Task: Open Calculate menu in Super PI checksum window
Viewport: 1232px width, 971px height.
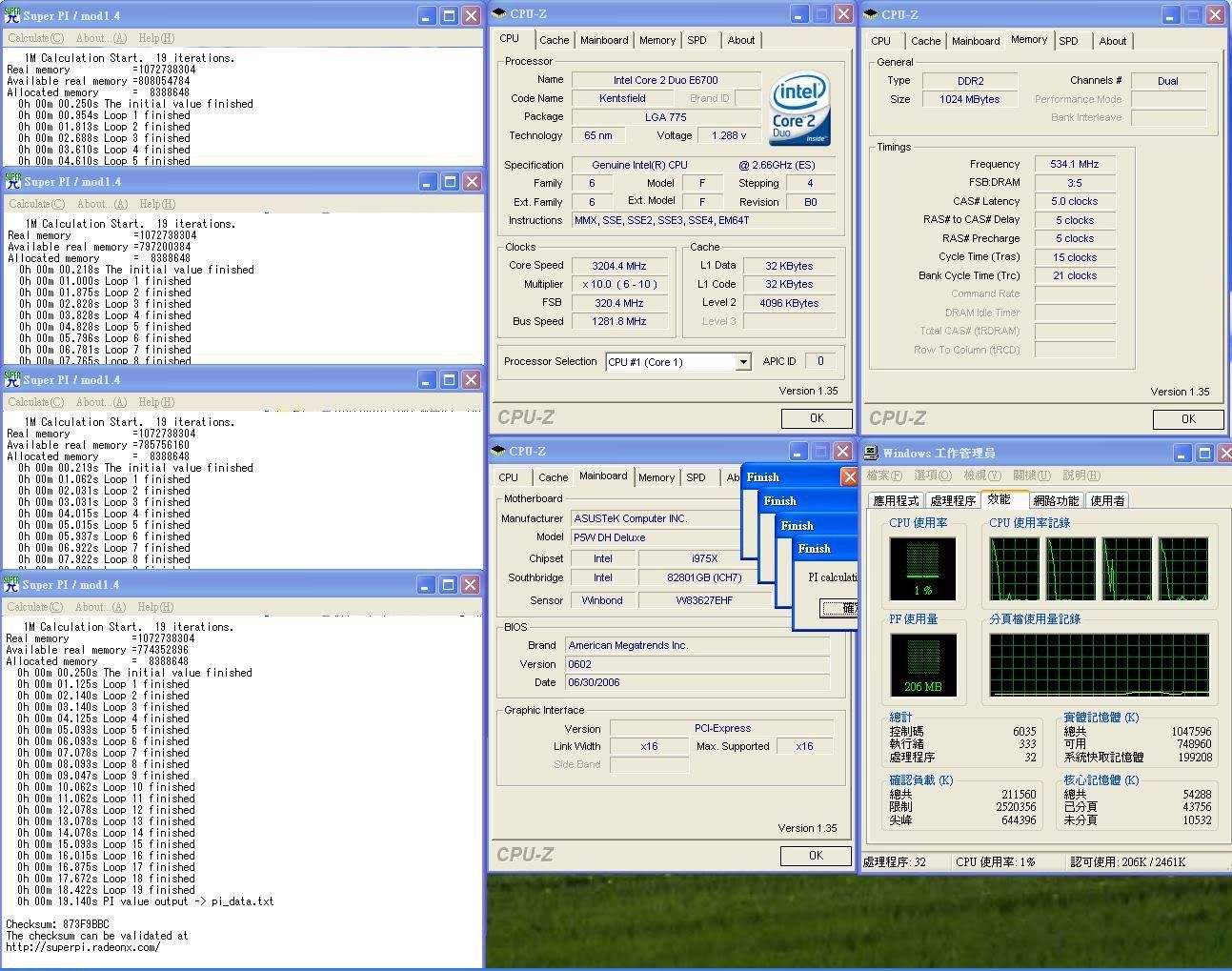Action: coord(35,607)
